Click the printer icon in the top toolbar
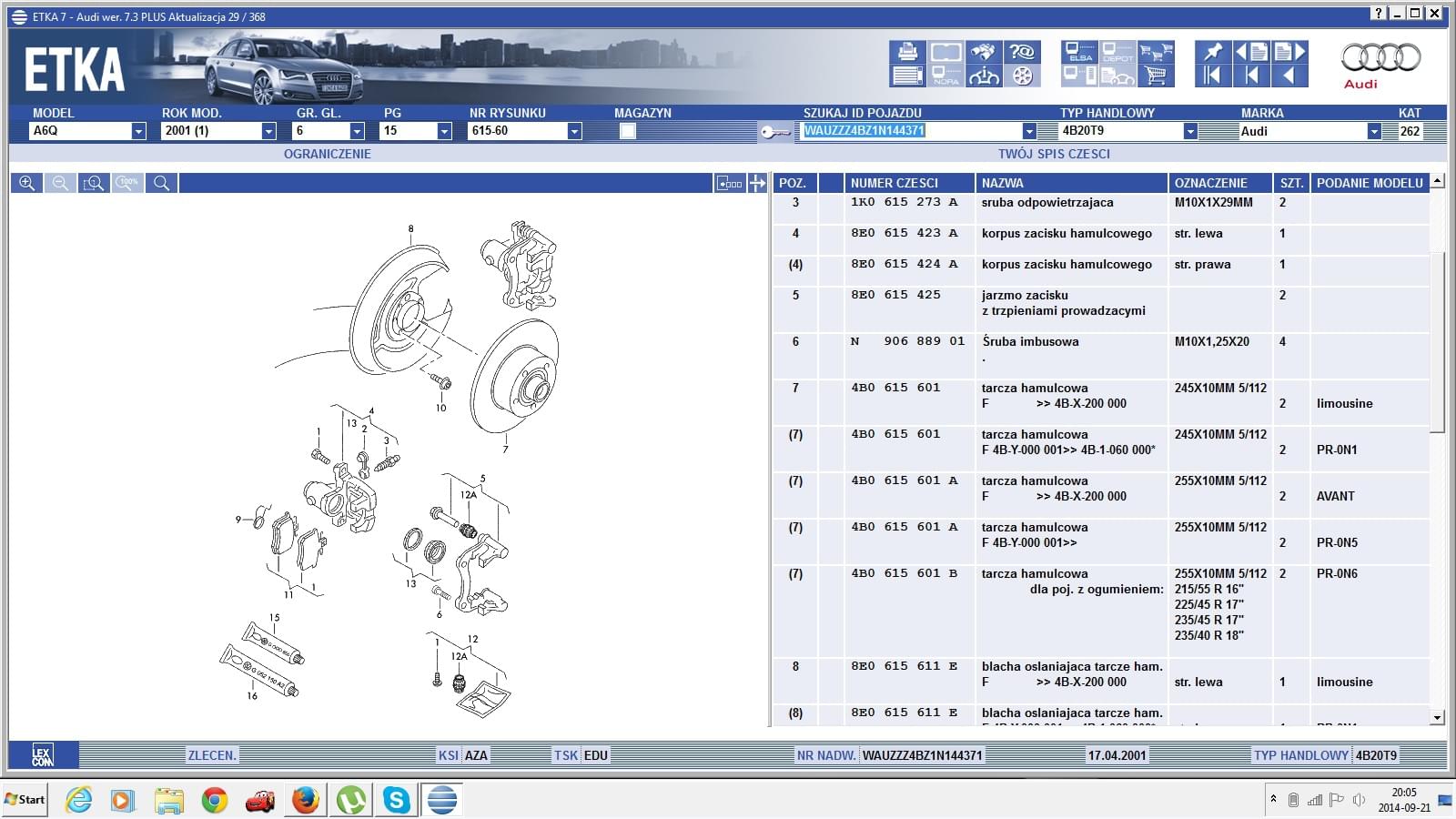The width and height of the screenshot is (1456, 819). click(x=907, y=52)
